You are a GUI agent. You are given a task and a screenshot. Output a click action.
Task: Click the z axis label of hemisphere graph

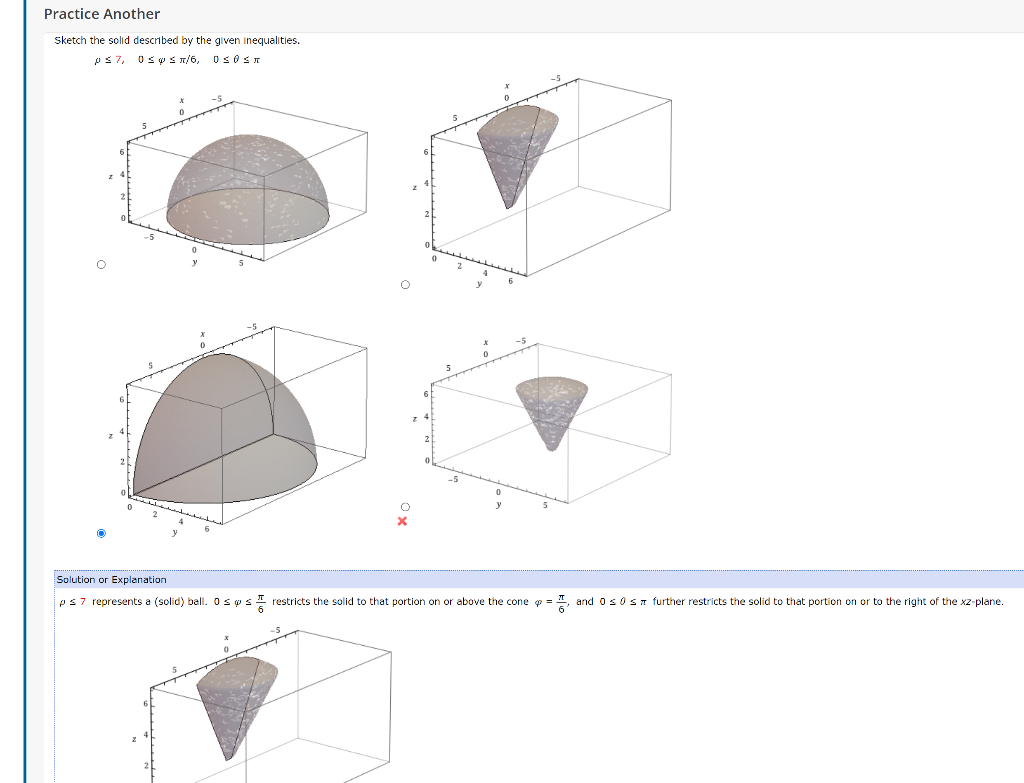coord(110,176)
